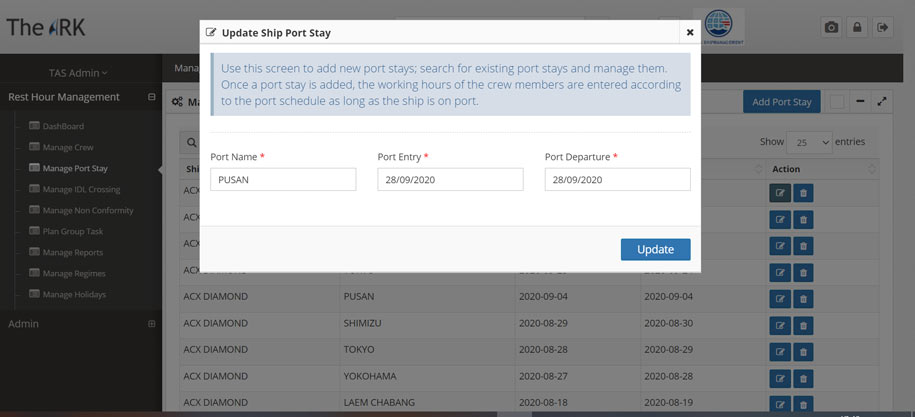The height and width of the screenshot is (417, 915).
Task: Open Manage Crew in the sidebar
Action: [x=61, y=147]
